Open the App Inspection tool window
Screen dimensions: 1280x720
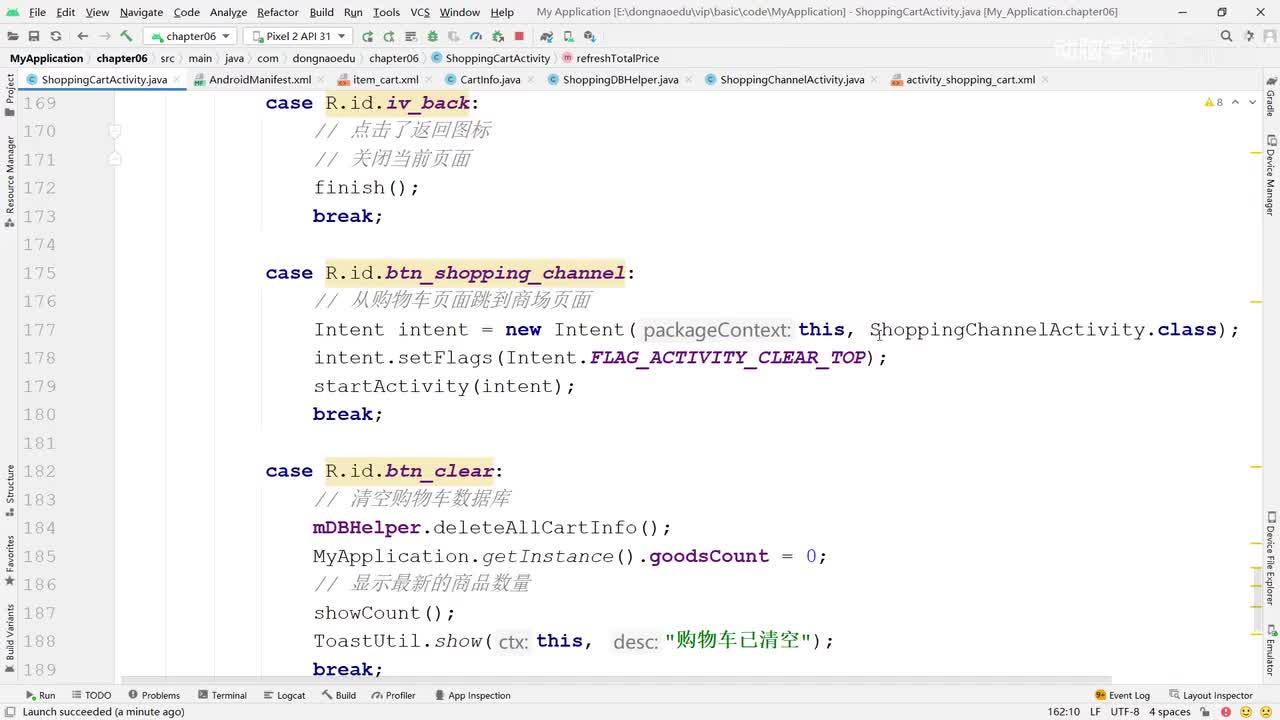472,695
